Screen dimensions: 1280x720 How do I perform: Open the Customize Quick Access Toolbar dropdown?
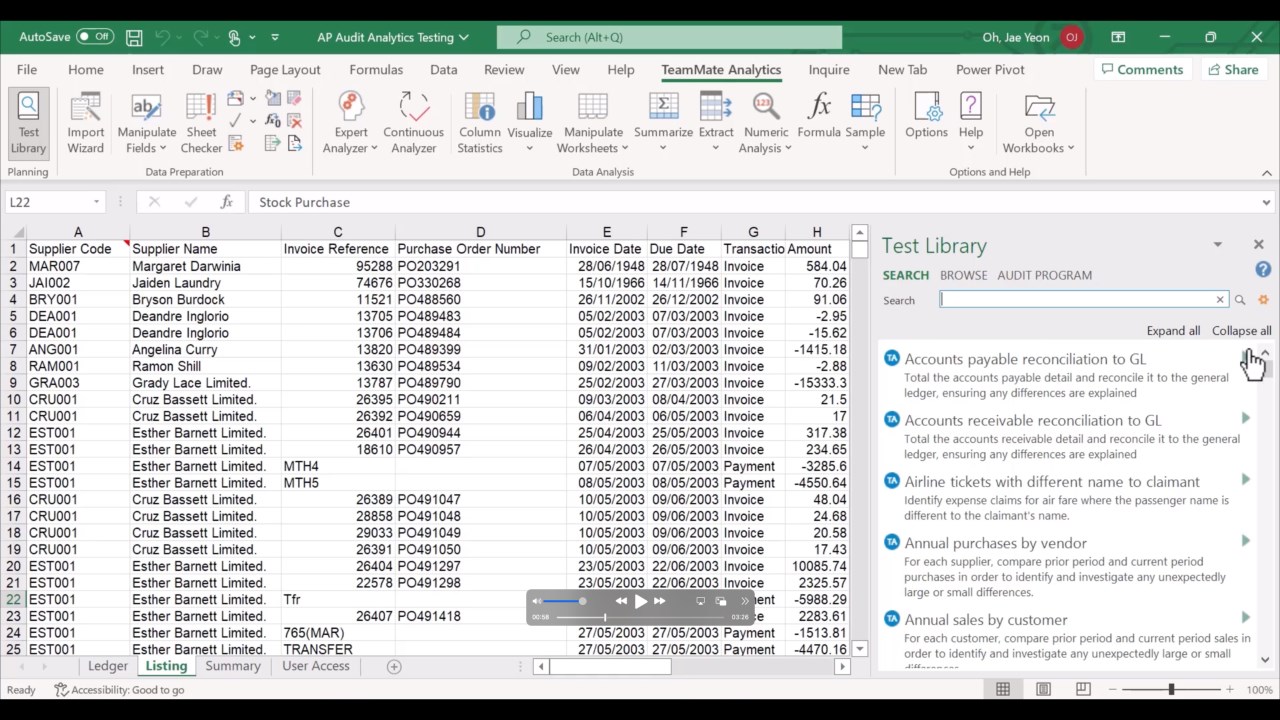tap(275, 38)
